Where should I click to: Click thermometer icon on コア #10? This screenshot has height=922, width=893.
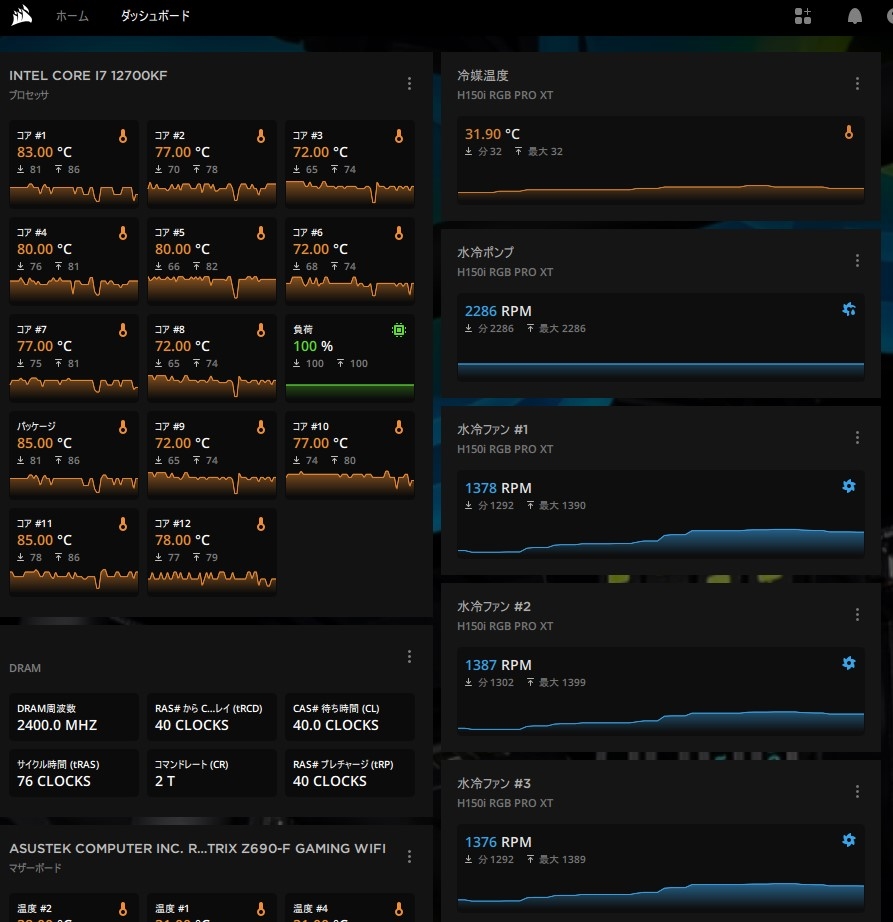pos(399,427)
